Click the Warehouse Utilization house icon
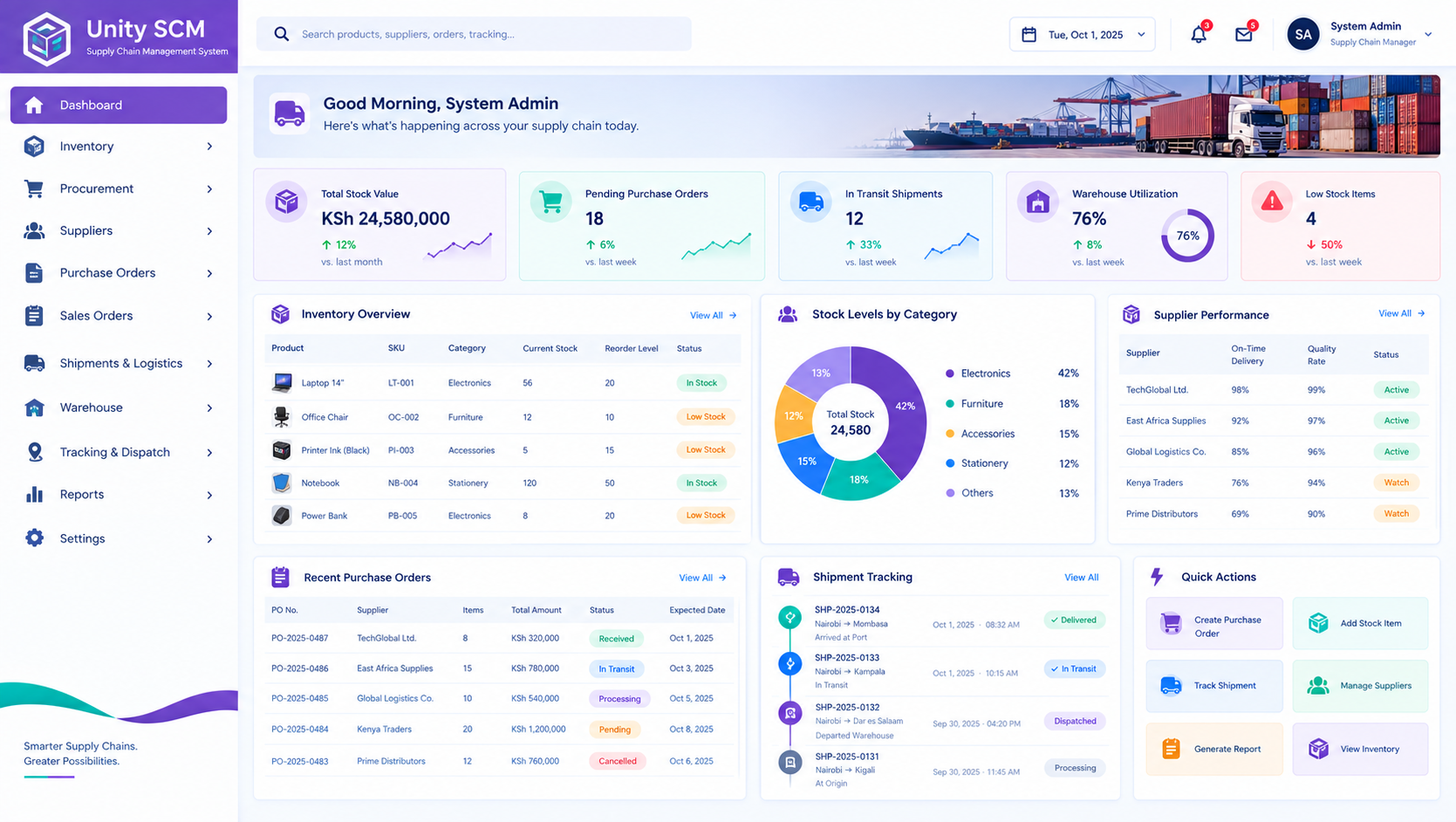The image size is (1456, 822). tap(1037, 202)
